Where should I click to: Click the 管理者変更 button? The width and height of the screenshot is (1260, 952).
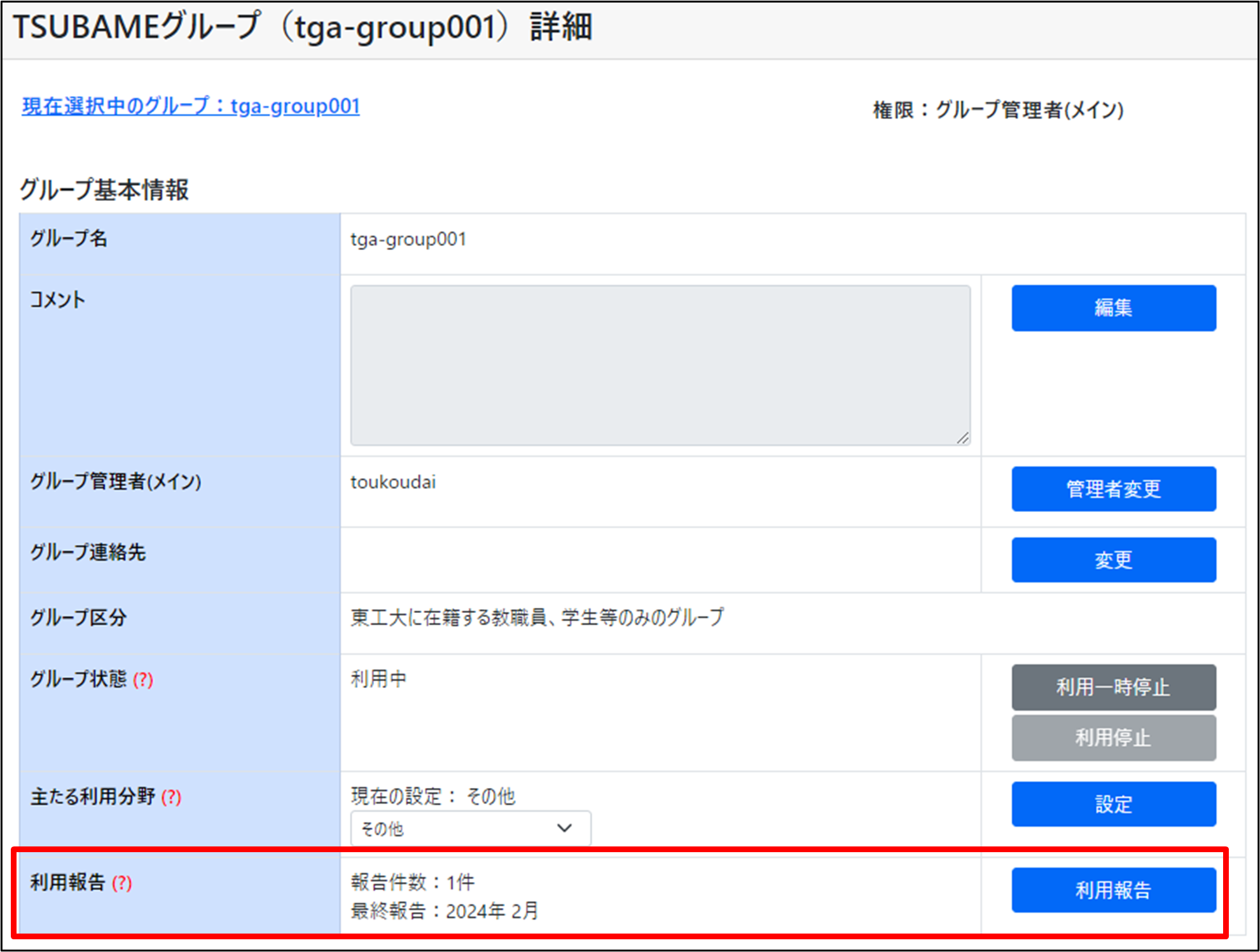pyautogui.click(x=1113, y=489)
